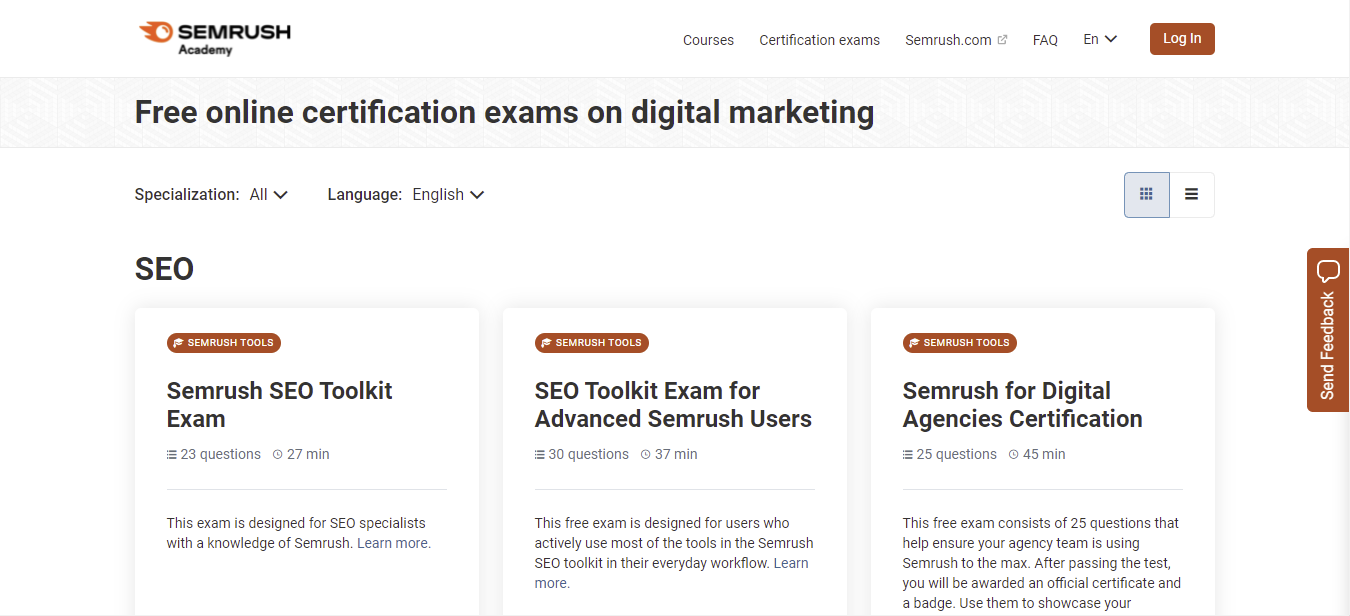Click the SEO section heading
Screen dimensions: 1350x616
pyautogui.click(x=164, y=269)
